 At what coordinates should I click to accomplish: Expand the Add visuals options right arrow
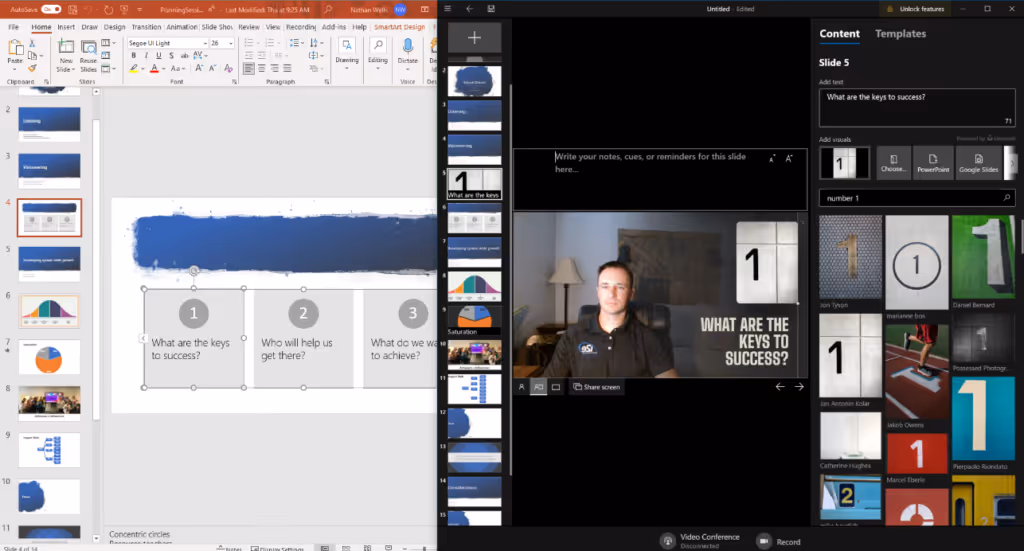pos(1010,163)
